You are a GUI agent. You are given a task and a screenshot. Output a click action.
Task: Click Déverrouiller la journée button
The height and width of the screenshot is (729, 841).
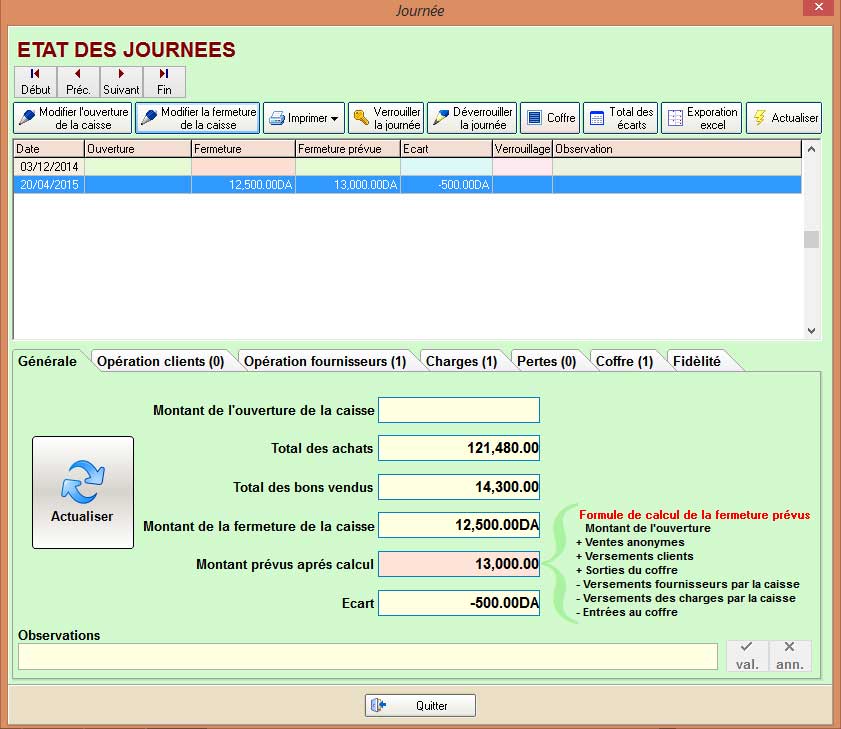(x=472, y=118)
